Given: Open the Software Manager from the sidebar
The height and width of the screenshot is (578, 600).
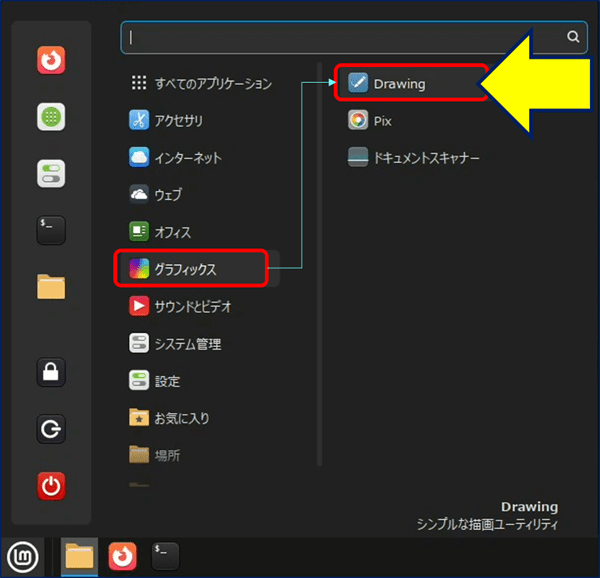Looking at the screenshot, I should click(51, 117).
